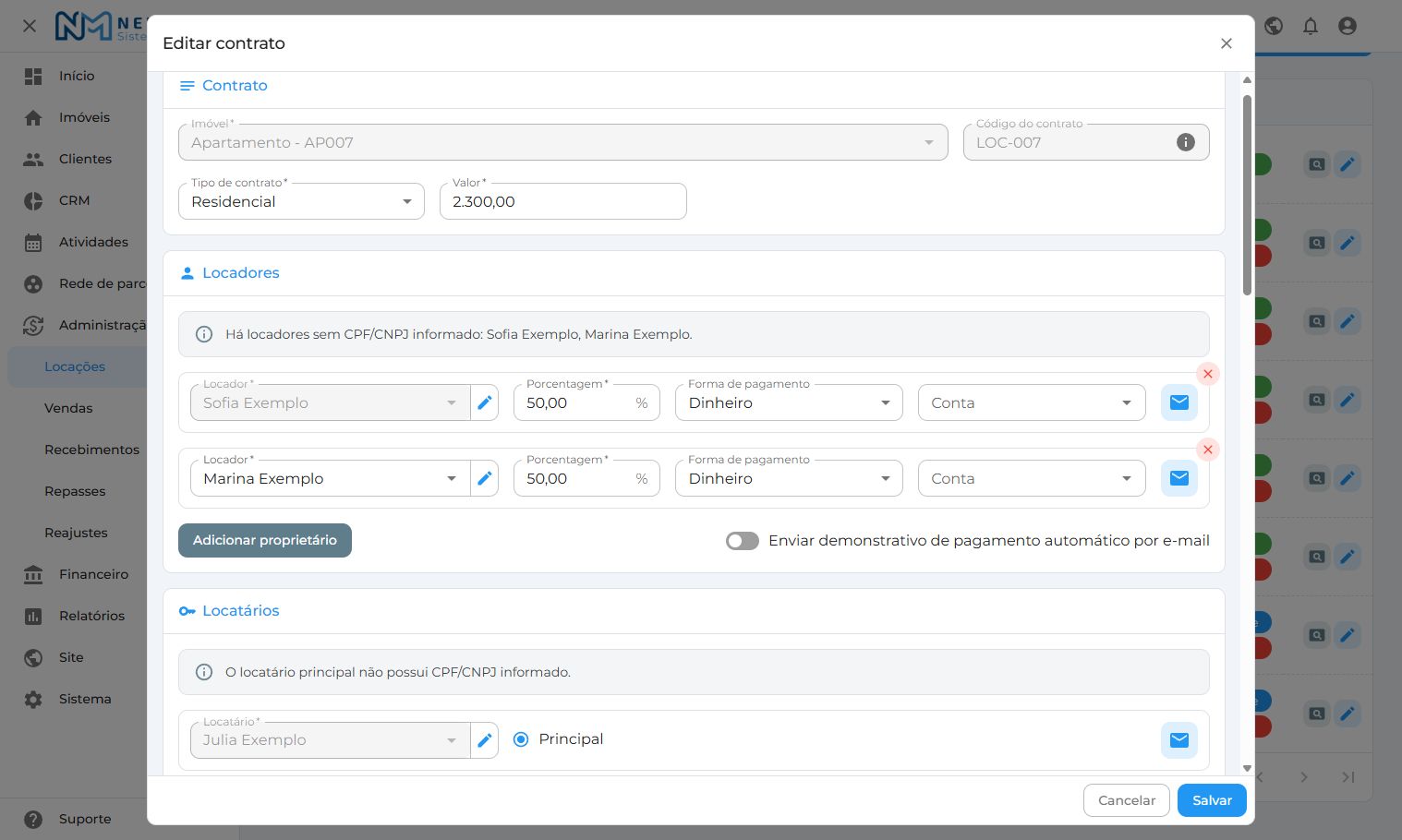Image resolution: width=1402 pixels, height=840 pixels.
Task: Click scrollbar down arrow in dialog
Action: point(1247,768)
